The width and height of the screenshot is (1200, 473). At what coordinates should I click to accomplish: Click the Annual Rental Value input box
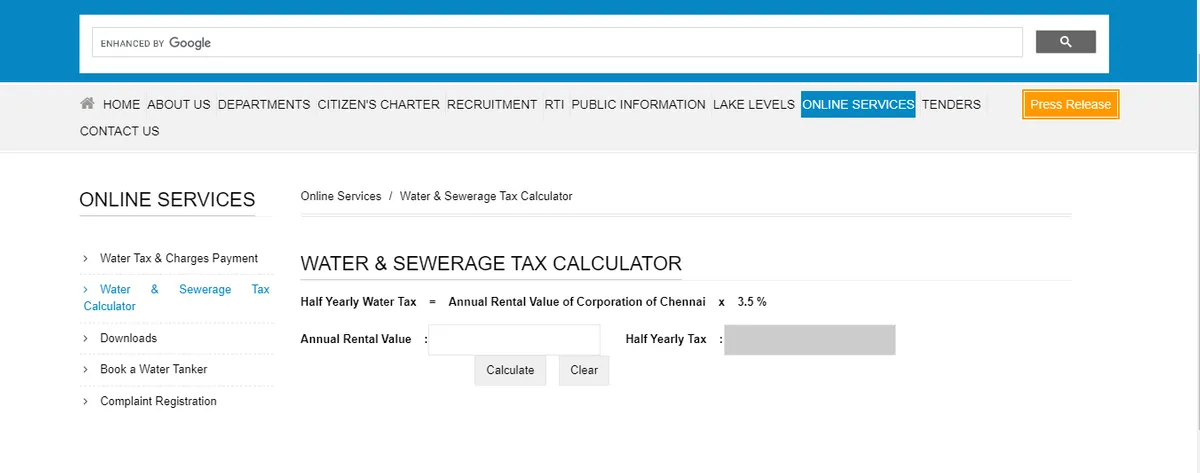(x=514, y=339)
